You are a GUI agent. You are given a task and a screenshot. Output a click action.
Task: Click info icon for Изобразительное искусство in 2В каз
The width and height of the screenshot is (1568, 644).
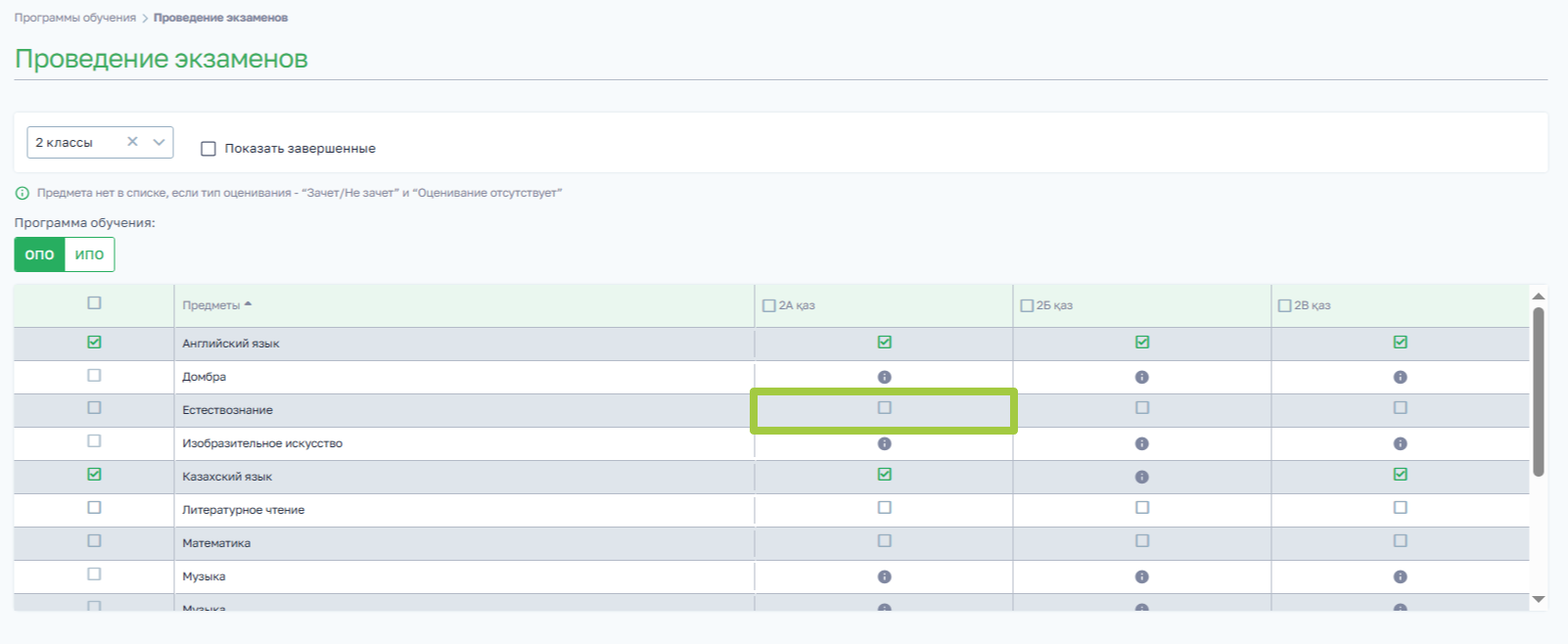(1400, 443)
